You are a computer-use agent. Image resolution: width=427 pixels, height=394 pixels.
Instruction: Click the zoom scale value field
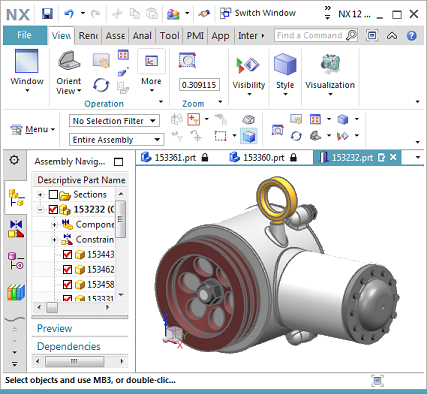199,85
